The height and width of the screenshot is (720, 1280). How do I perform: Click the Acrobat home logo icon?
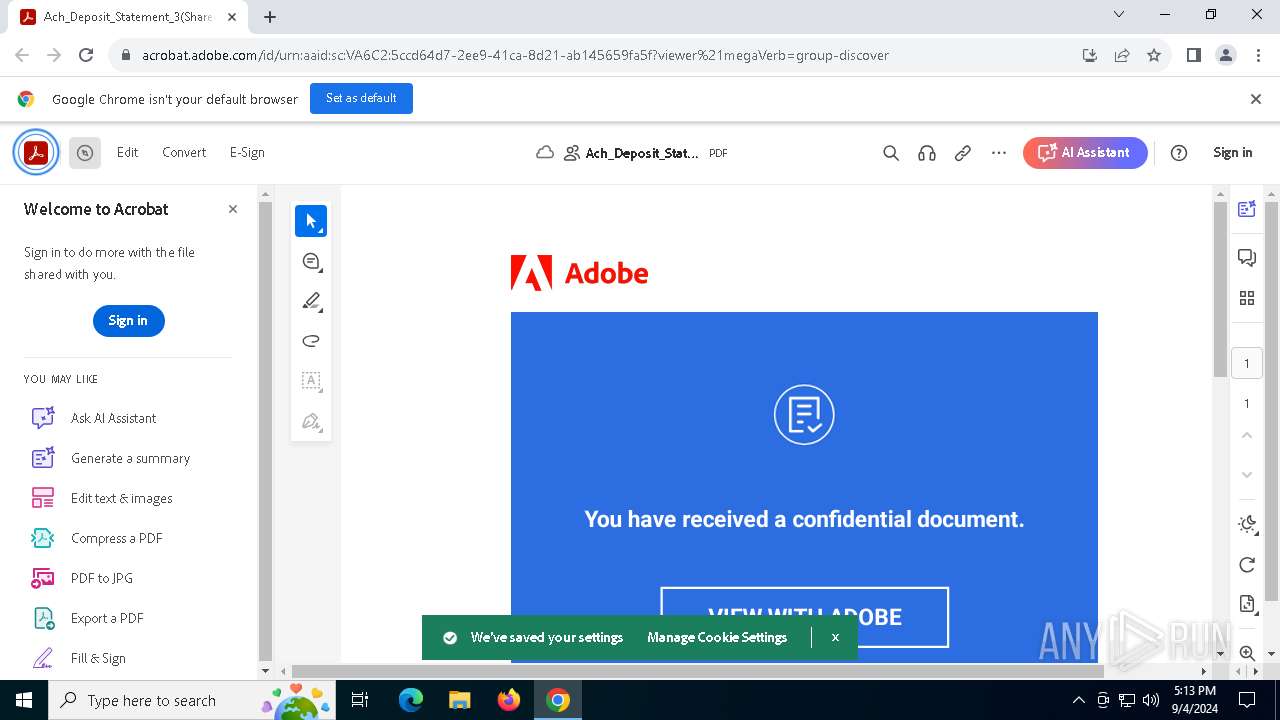point(36,153)
